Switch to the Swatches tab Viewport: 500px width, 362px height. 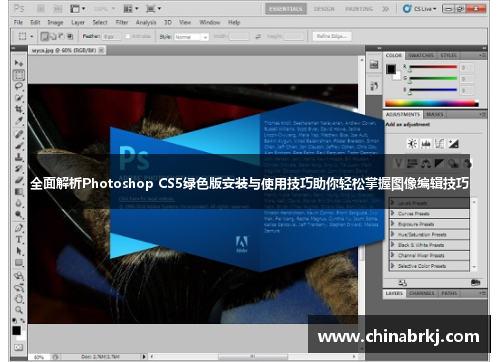click(x=421, y=55)
